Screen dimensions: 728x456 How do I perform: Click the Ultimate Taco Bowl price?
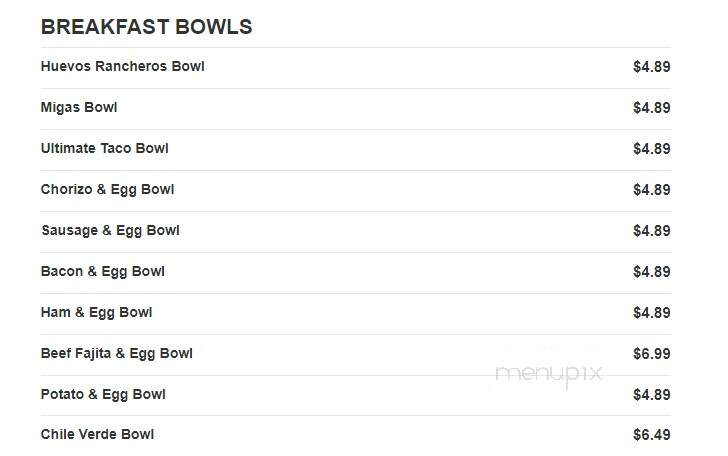click(x=652, y=149)
